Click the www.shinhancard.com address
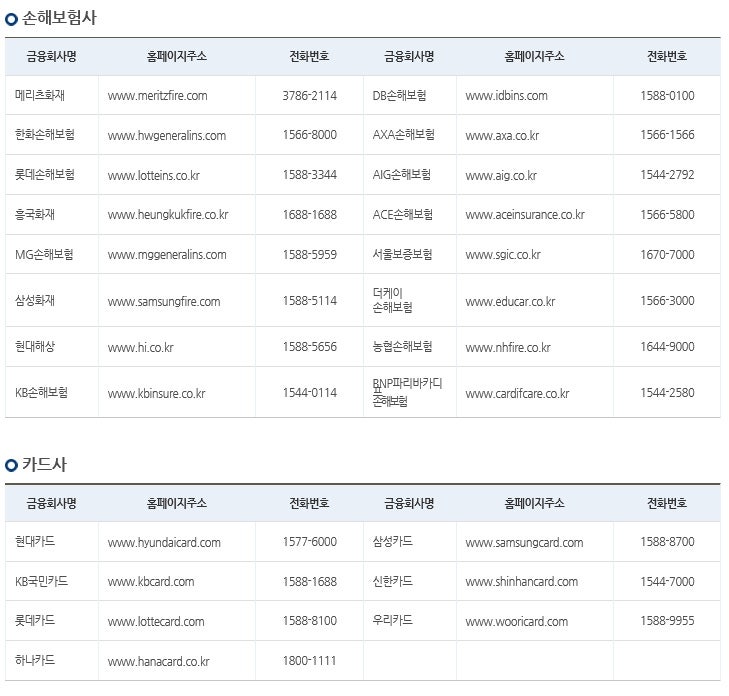The width and height of the screenshot is (729, 696). click(522, 582)
